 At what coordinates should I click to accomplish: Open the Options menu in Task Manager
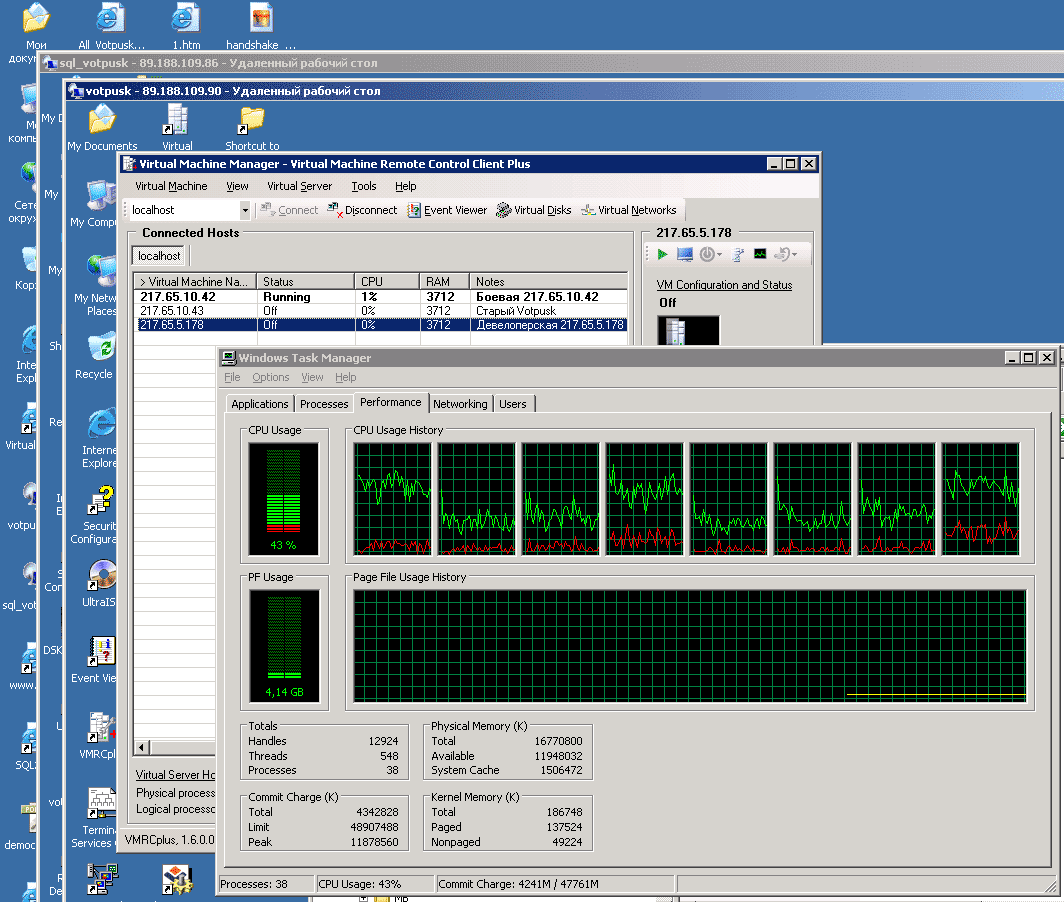point(271,377)
